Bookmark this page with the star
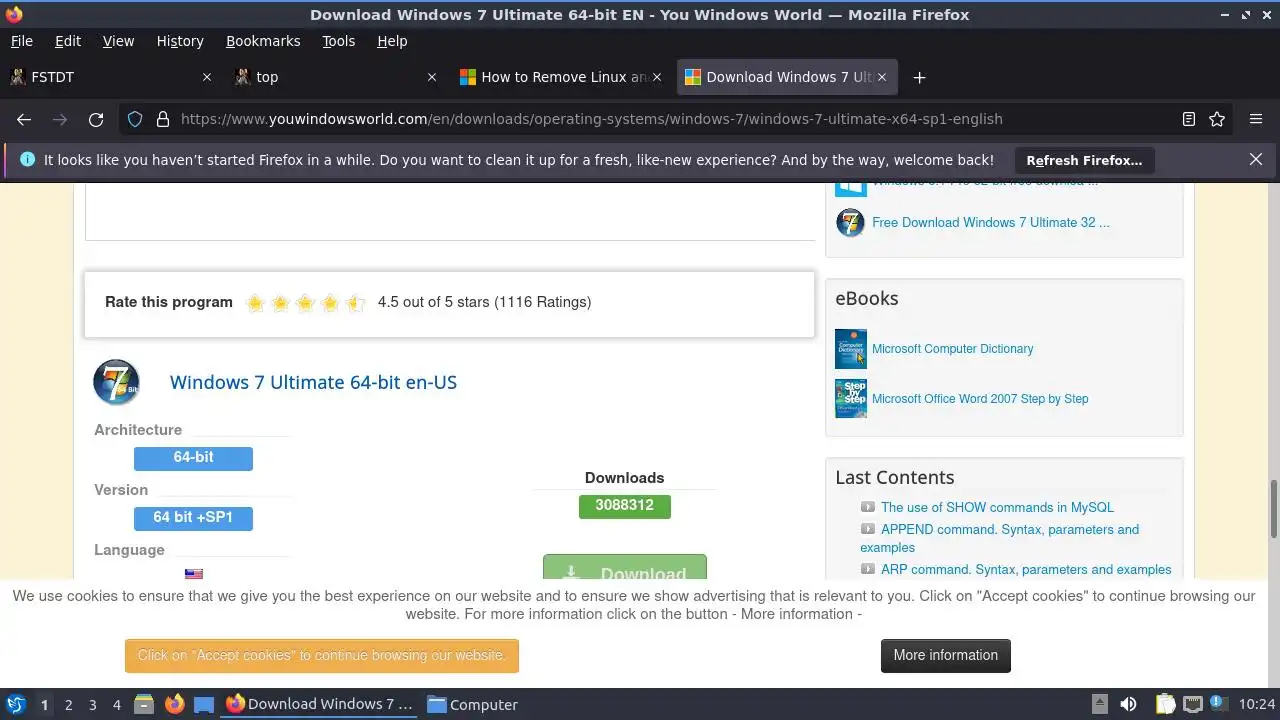Screen dimensions: 1280x720 click(1217, 119)
